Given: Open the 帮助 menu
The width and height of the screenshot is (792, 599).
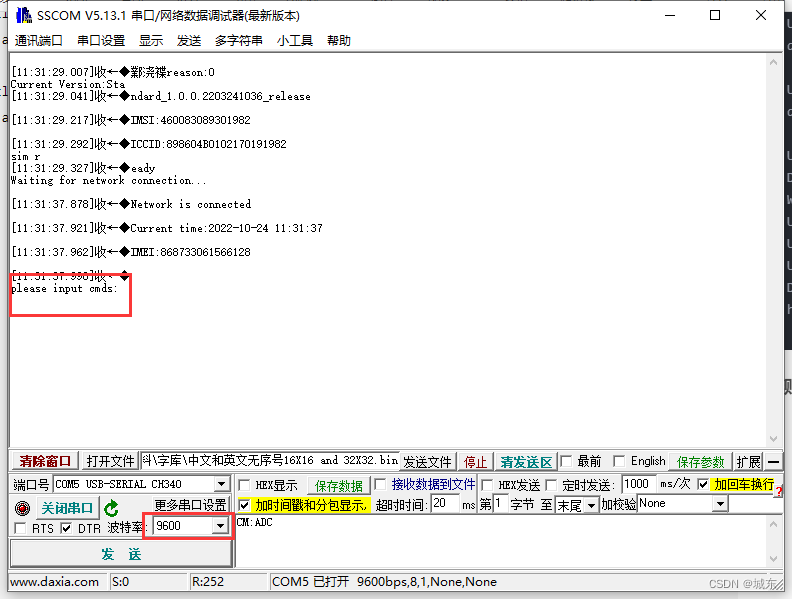Looking at the screenshot, I should 338,40.
